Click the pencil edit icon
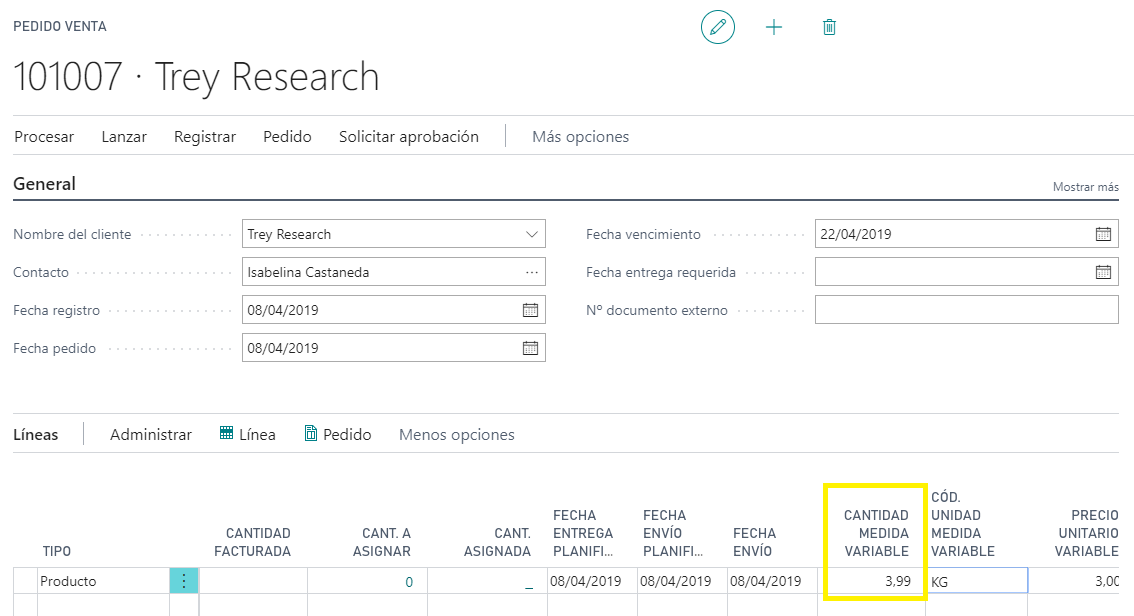The height and width of the screenshot is (616, 1134). click(717, 27)
